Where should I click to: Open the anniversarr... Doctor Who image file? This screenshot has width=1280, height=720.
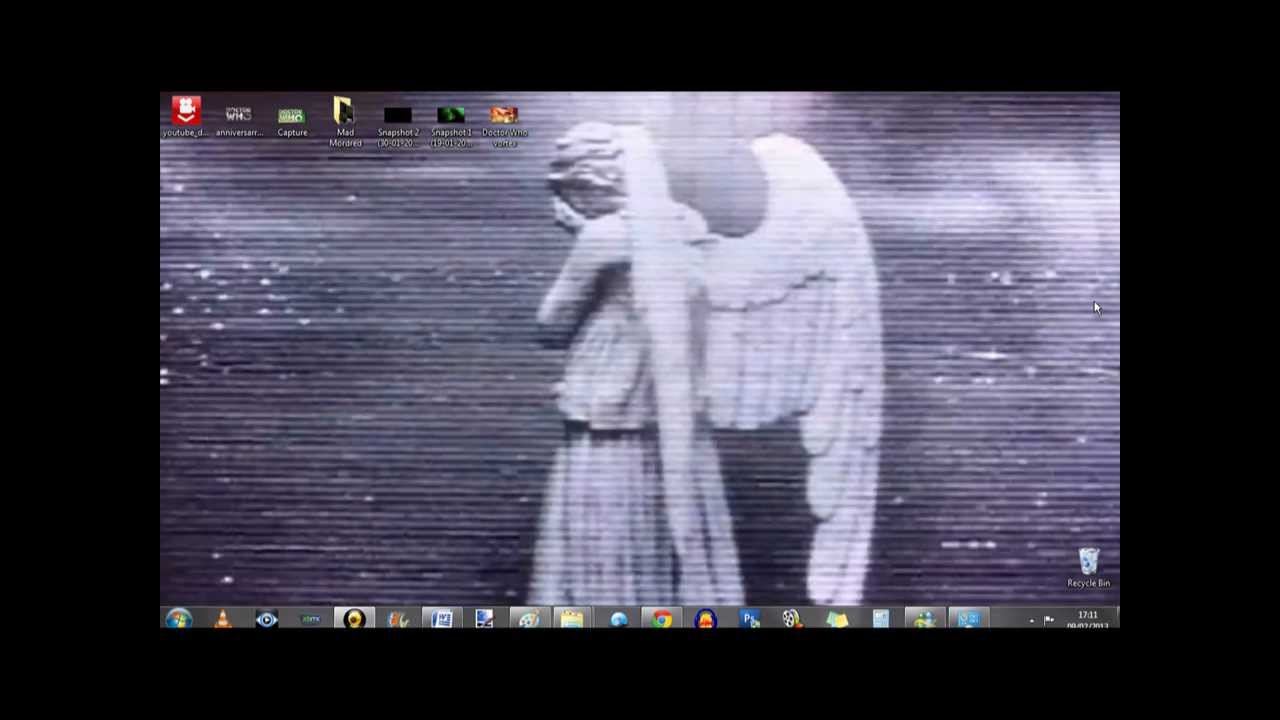point(239,116)
